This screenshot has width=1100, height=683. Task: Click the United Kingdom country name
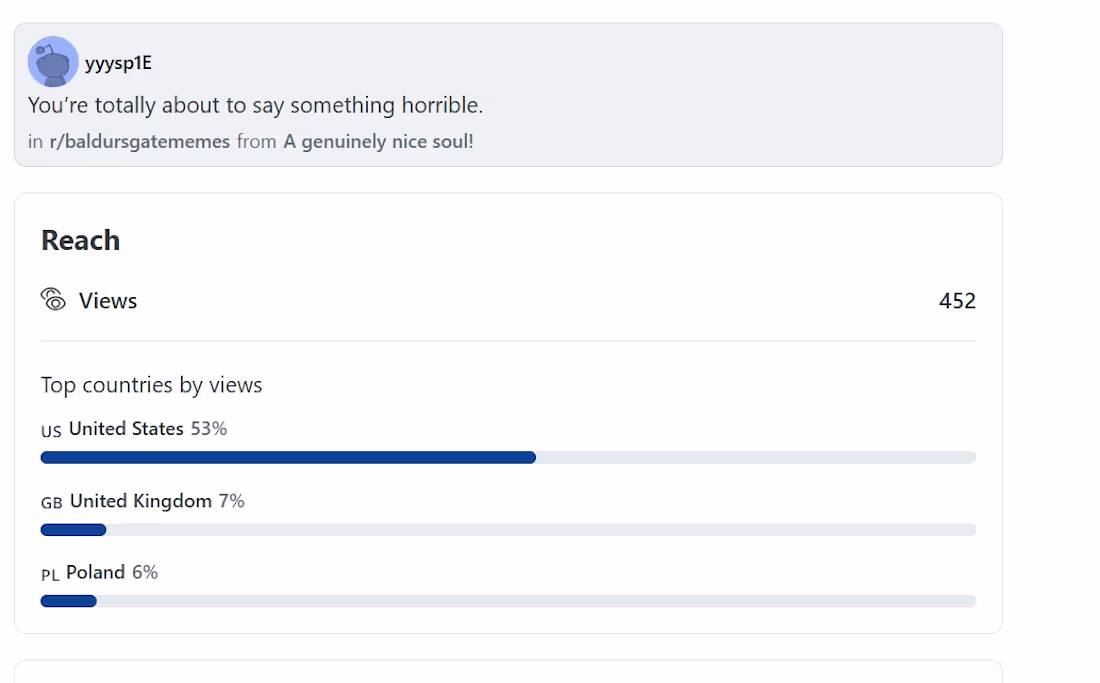[x=141, y=501]
